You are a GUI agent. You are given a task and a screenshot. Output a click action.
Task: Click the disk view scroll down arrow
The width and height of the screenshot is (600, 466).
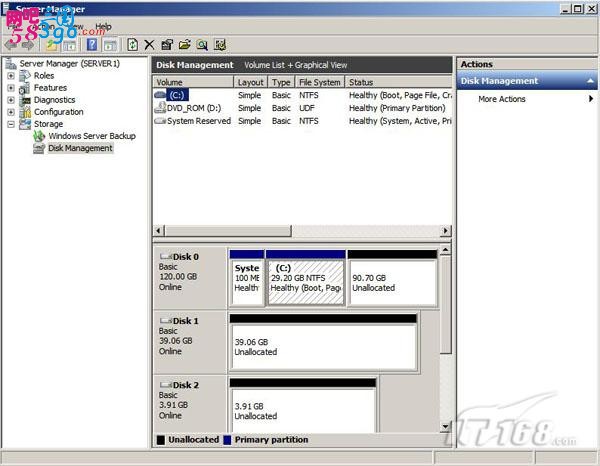pyautogui.click(x=445, y=427)
